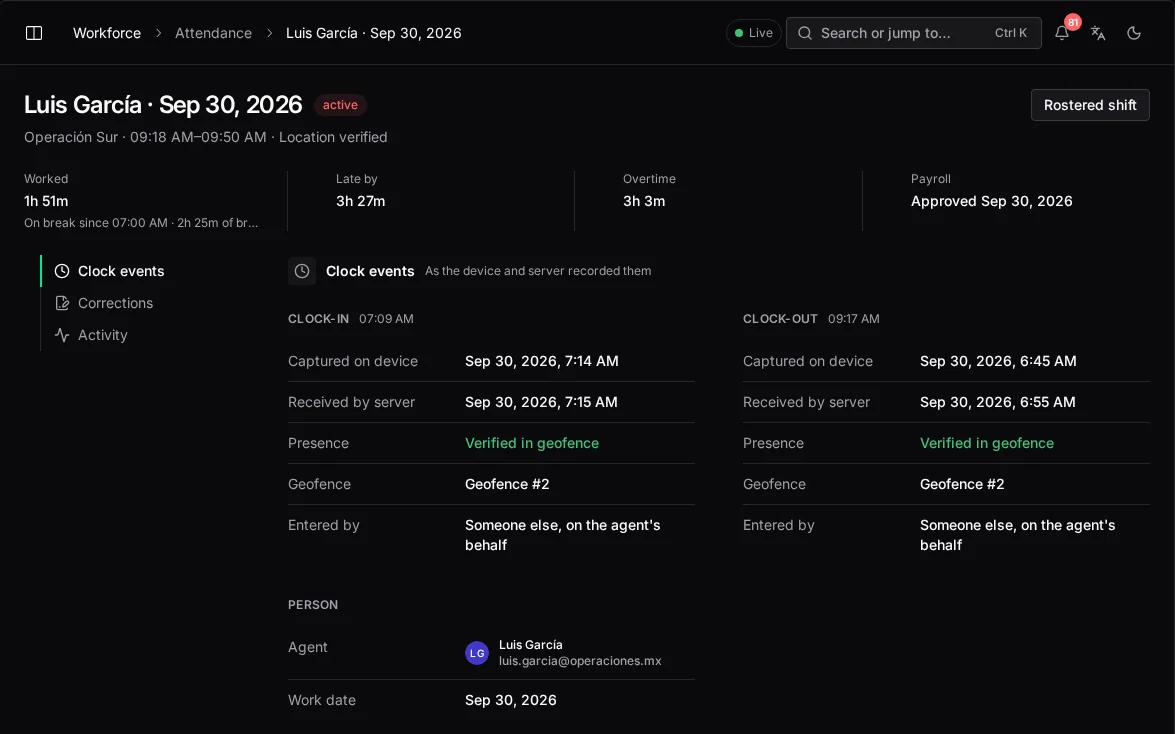Click the Ctrl K shortcut hint
The image size is (1175, 734).
click(1010, 33)
